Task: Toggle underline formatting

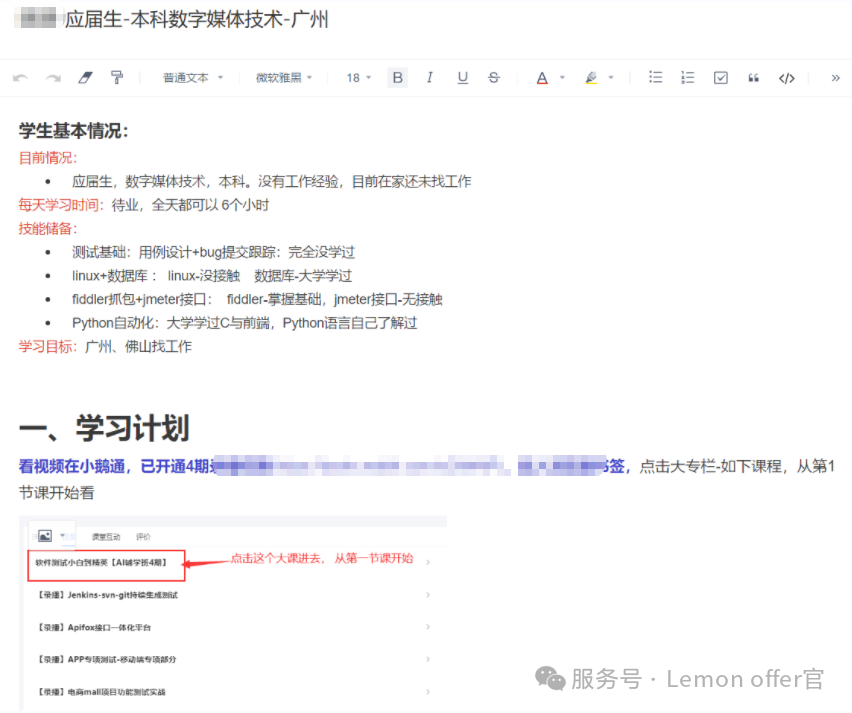Action: point(462,78)
